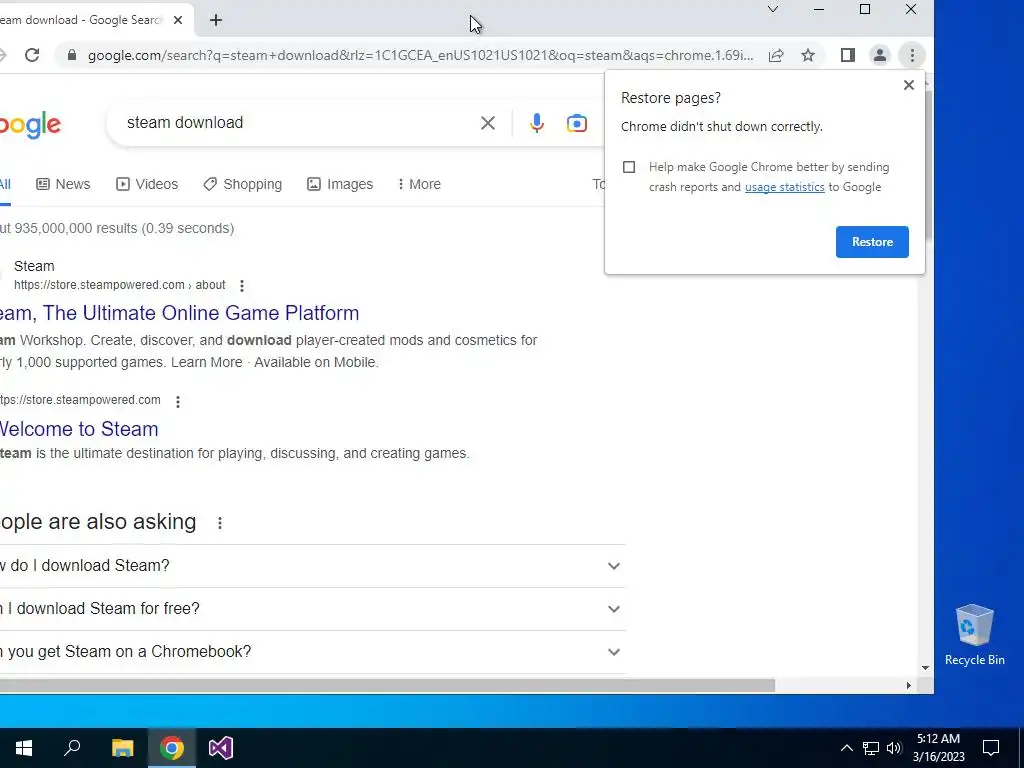
Task: Click the horizontal scrollbar right arrow
Action: [908, 686]
